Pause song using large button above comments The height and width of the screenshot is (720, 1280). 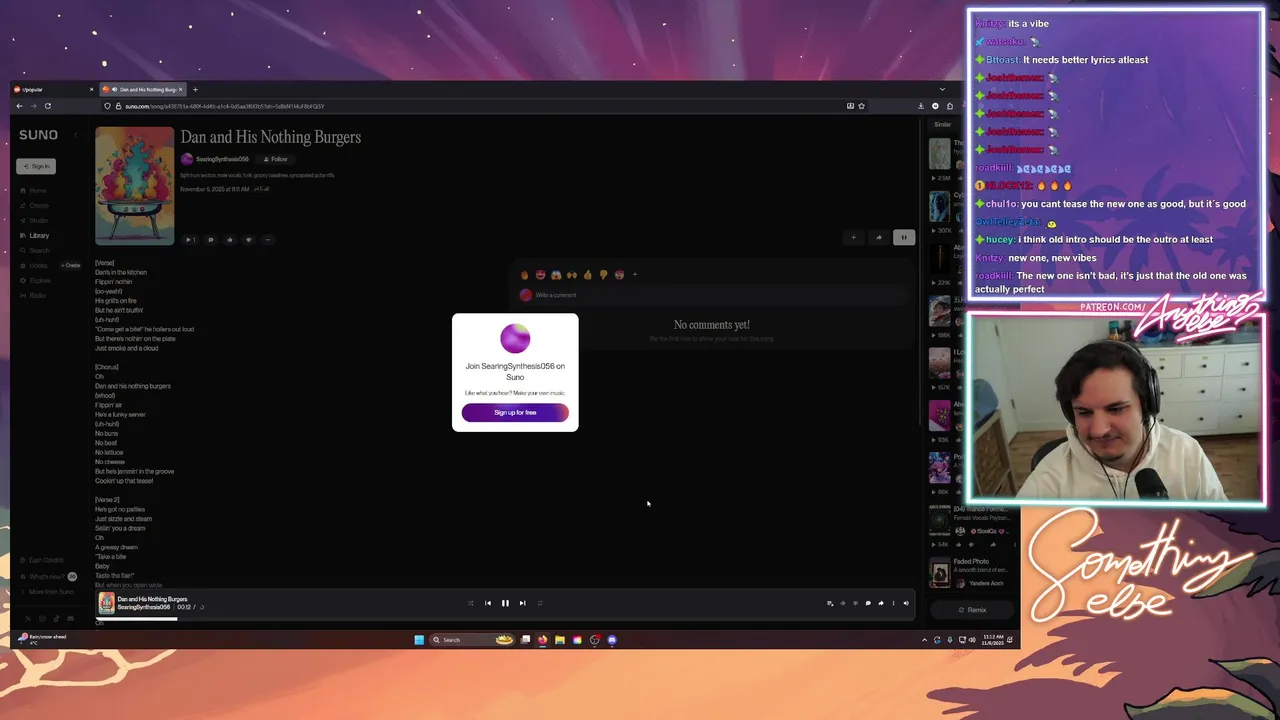pos(903,237)
